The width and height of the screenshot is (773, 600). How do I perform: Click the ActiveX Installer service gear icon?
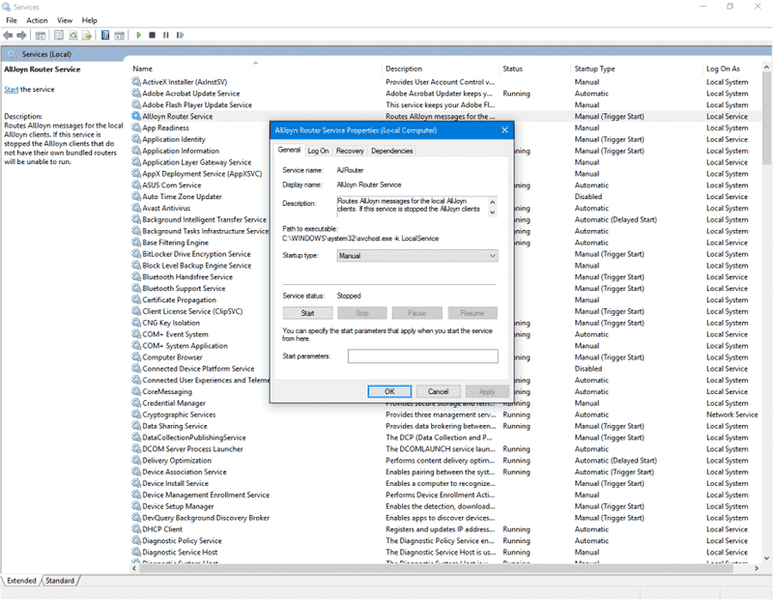136,81
